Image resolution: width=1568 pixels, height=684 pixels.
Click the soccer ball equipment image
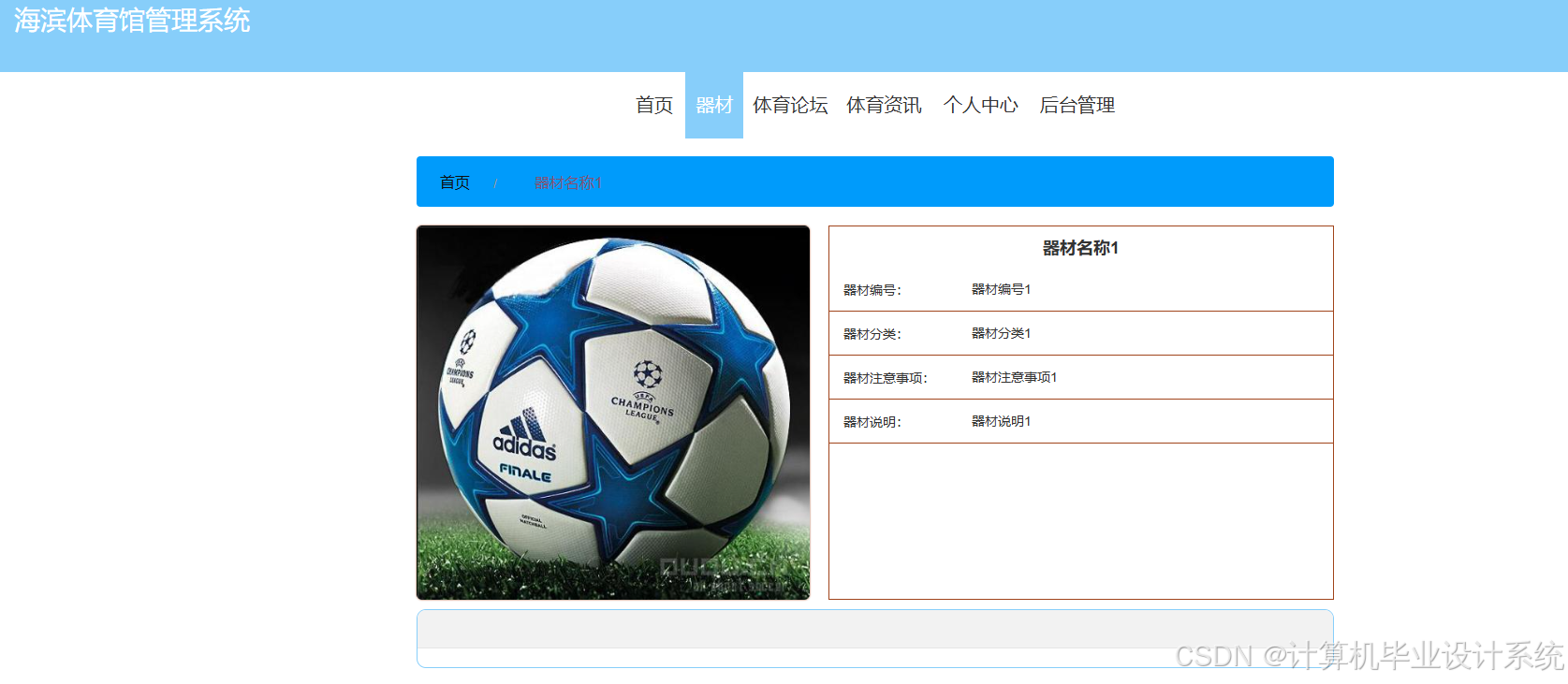click(613, 413)
